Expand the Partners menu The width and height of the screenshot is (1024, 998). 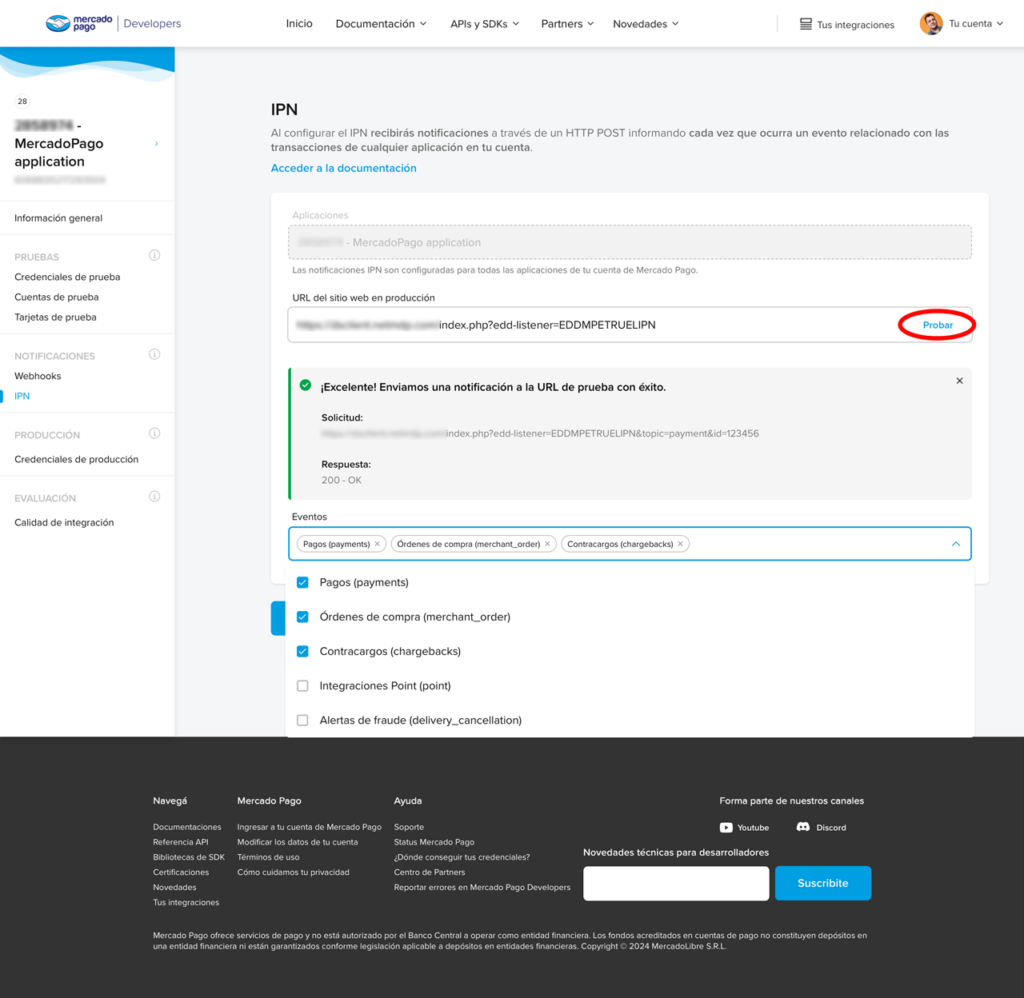567,24
